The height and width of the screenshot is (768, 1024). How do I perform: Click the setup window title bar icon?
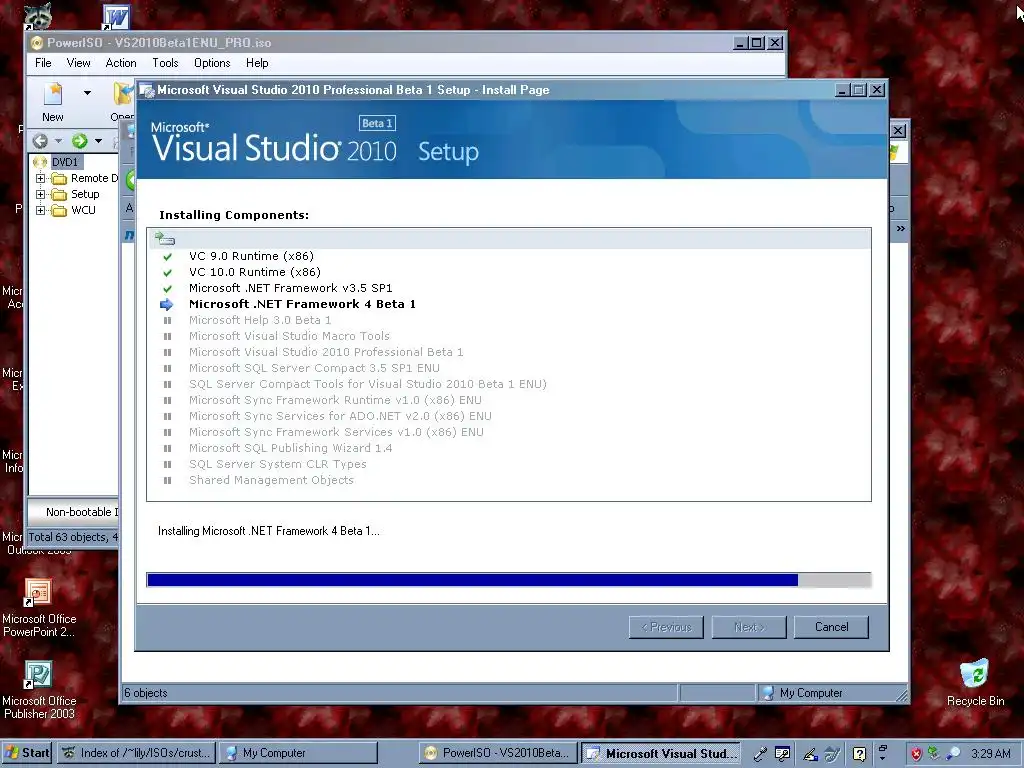coord(147,90)
